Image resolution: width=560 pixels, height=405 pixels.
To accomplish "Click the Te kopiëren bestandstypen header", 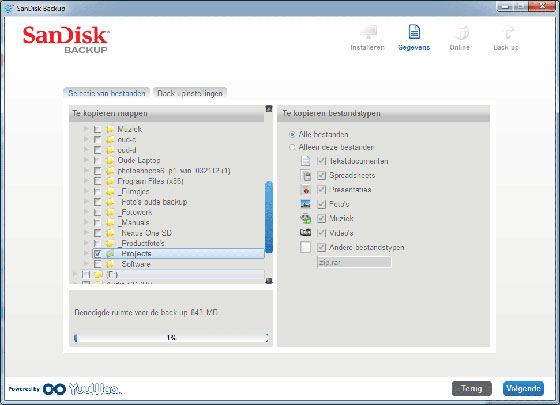I will point(383,114).
